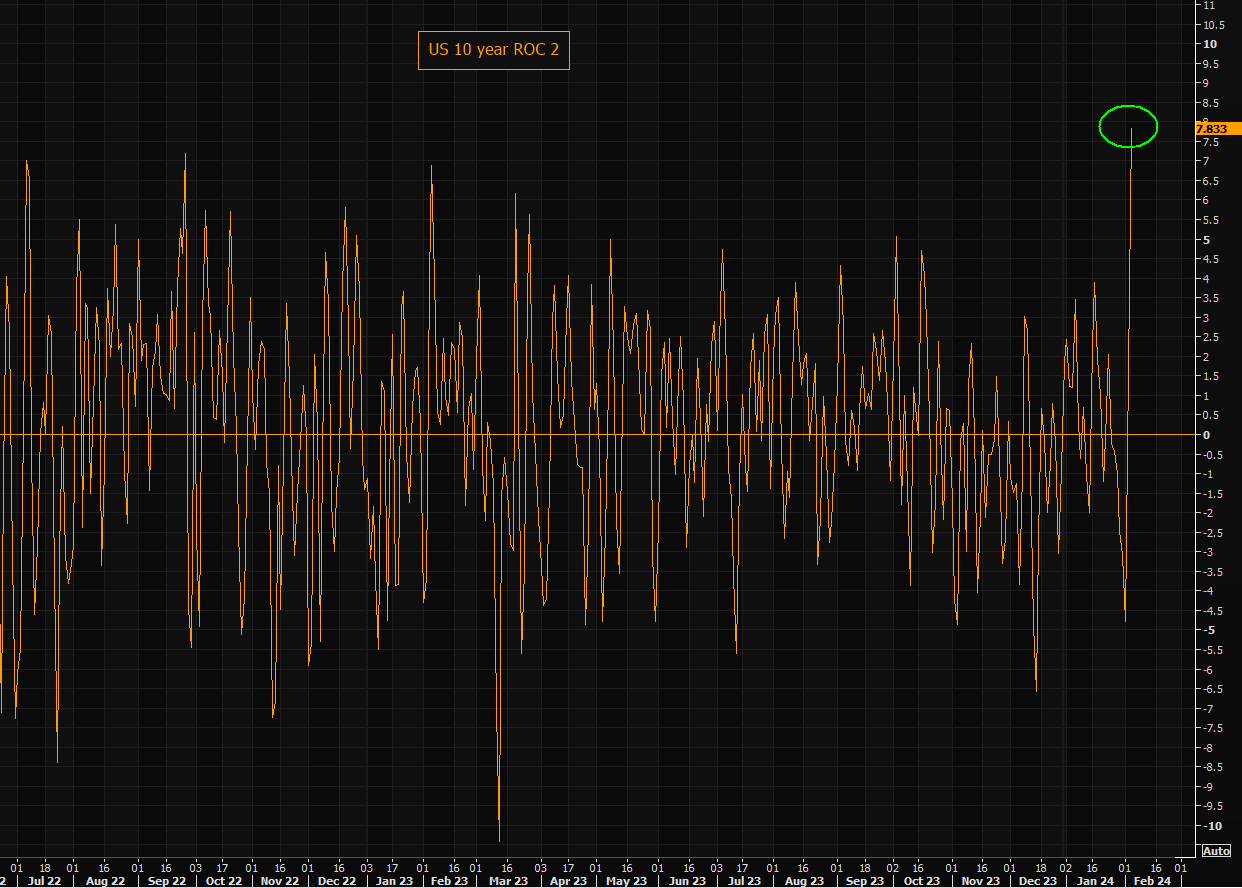Click the 0 tick on the value axis

click(1207, 435)
